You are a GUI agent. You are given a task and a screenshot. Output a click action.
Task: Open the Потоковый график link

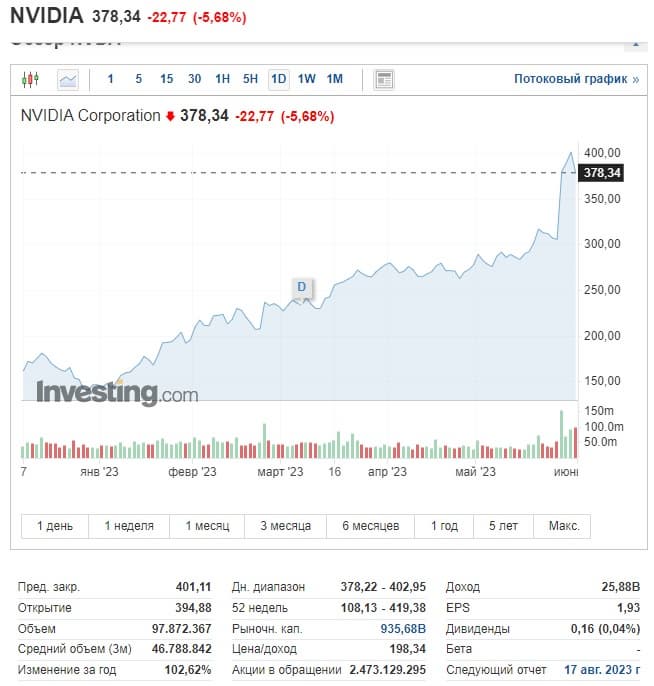click(x=576, y=79)
